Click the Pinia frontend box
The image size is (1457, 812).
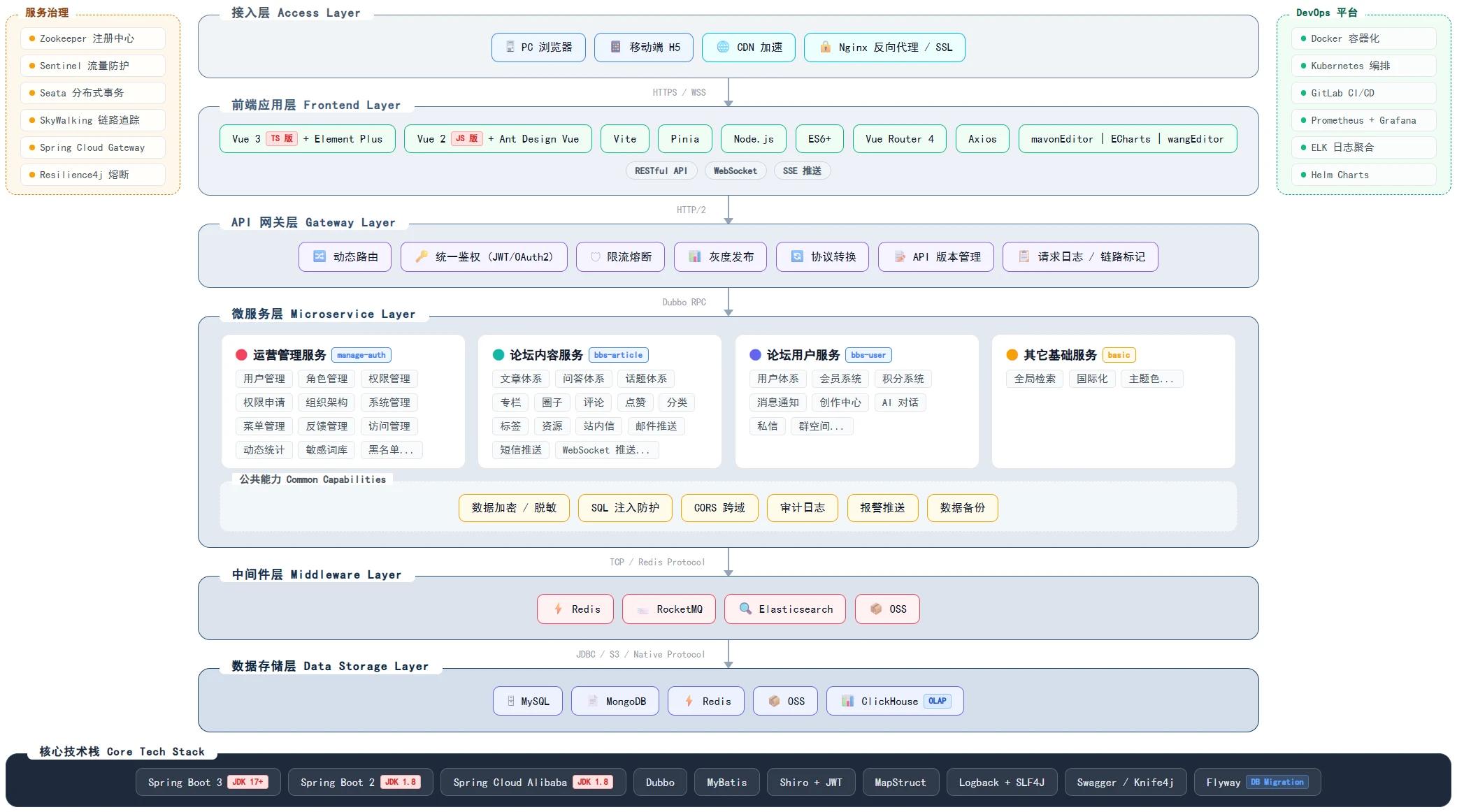685,138
